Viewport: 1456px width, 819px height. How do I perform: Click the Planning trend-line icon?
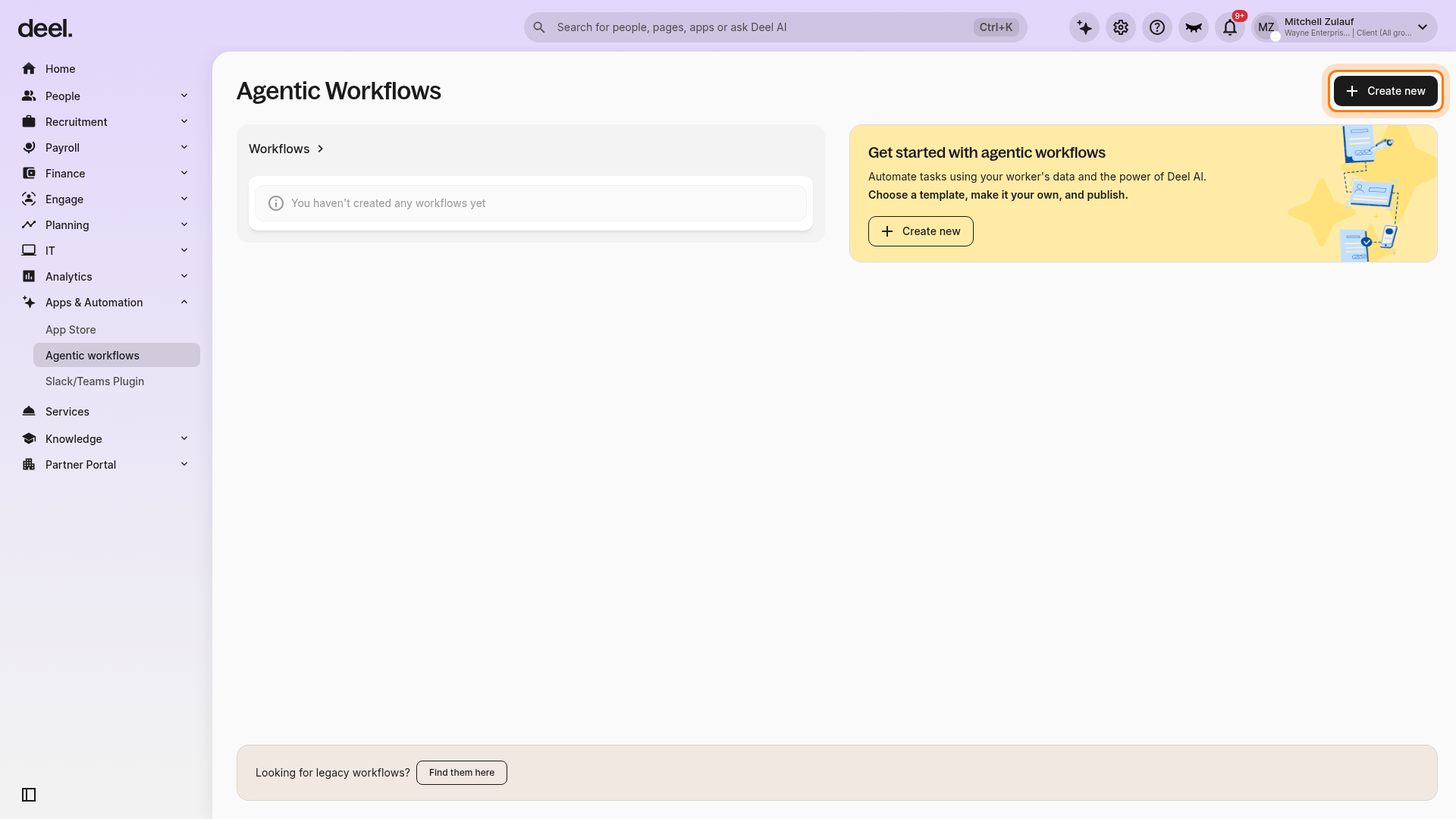[x=29, y=225]
